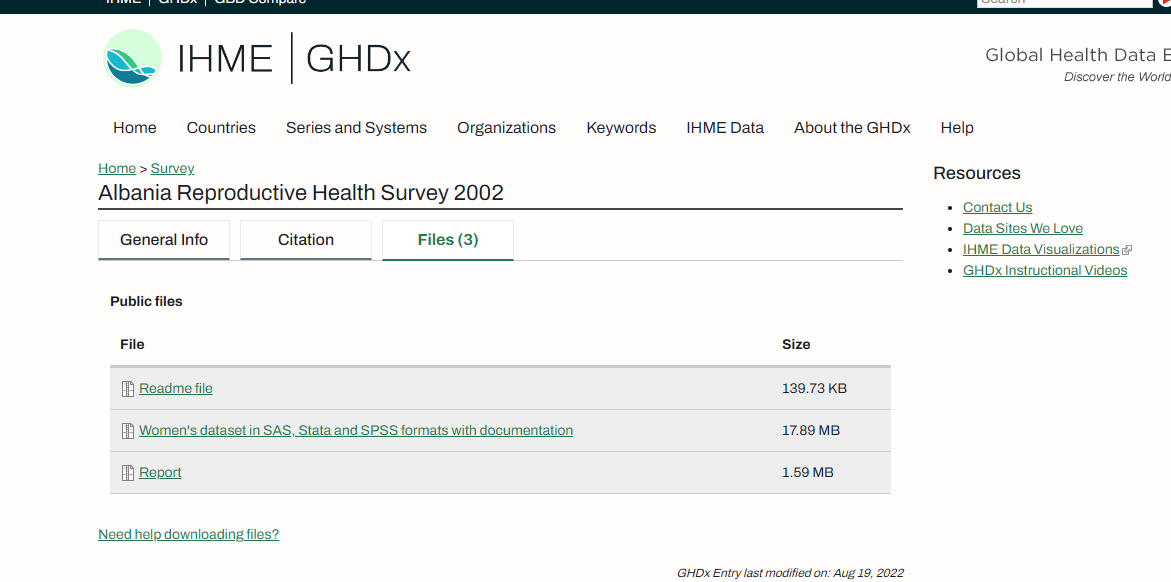The height and width of the screenshot is (582, 1171).
Task: Click the 1.59 MB size cell
Action: pyautogui.click(x=808, y=472)
